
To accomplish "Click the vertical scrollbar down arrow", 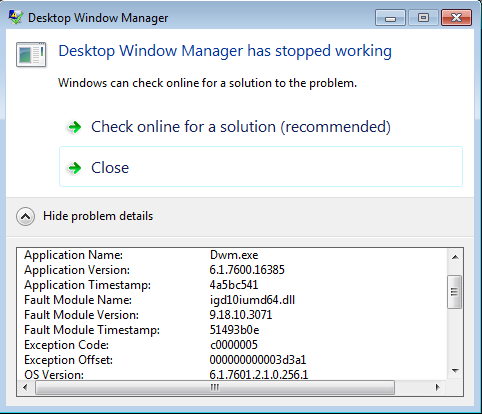I will (x=455, y=371).
